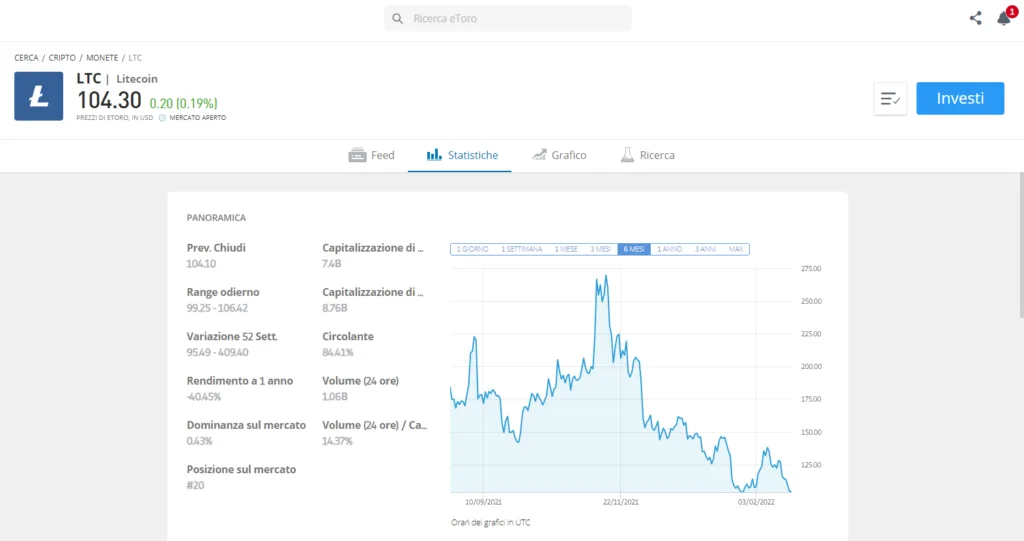1024x541 pixels.
Task: Go to MONETE breadcrumb
Action: [102, 57]
